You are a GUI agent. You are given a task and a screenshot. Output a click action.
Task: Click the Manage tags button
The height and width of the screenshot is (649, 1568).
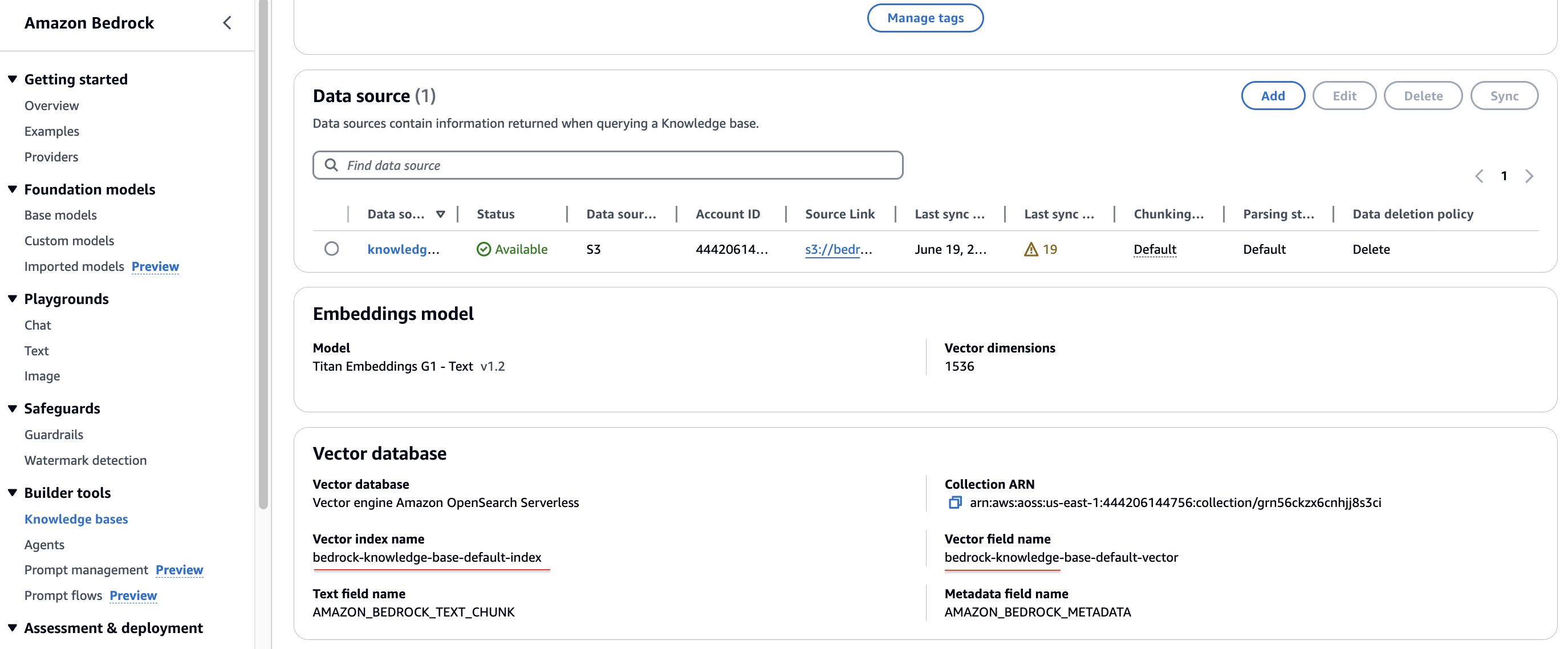[925, 18]
